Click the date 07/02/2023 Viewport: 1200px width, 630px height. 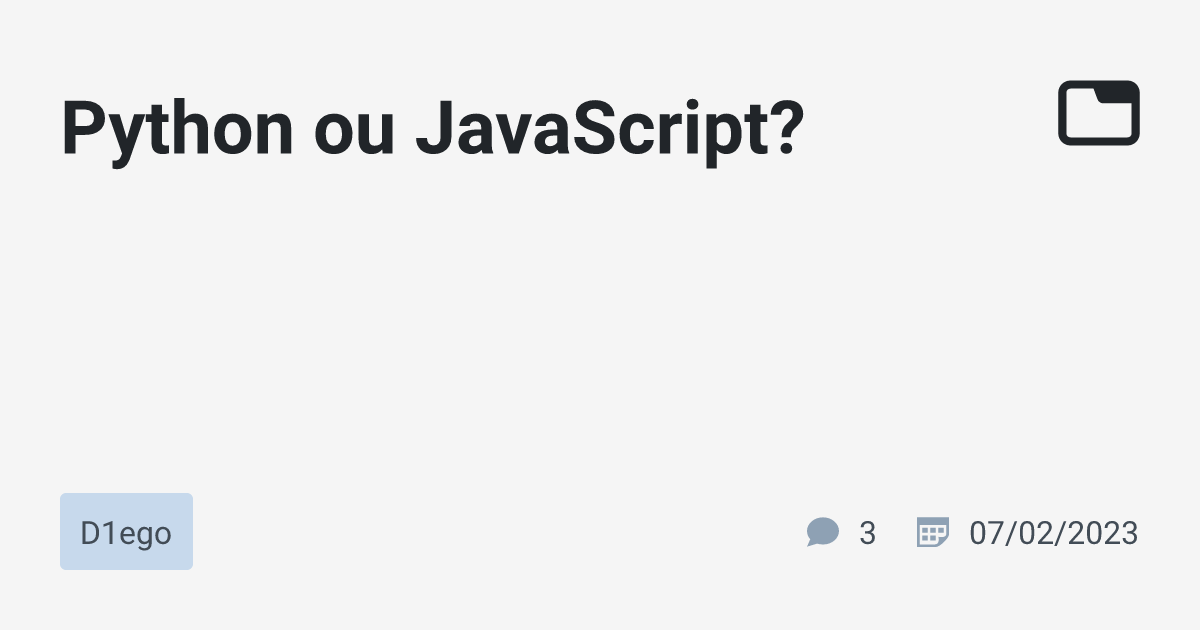(1054, 533)
